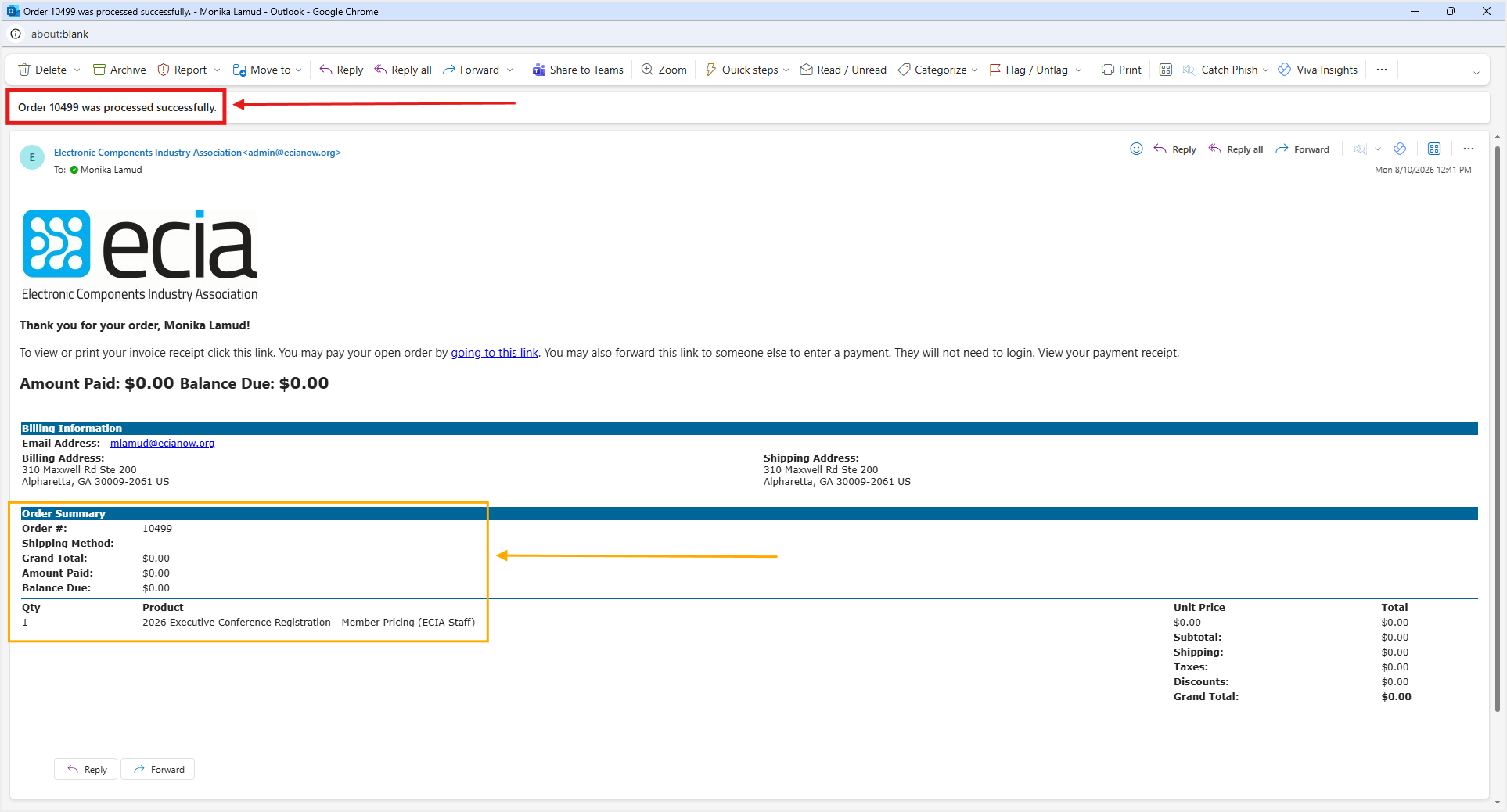The image size is (1507, 812).
Task: Forward the email from the top toolbar
Action: [471, 70]
